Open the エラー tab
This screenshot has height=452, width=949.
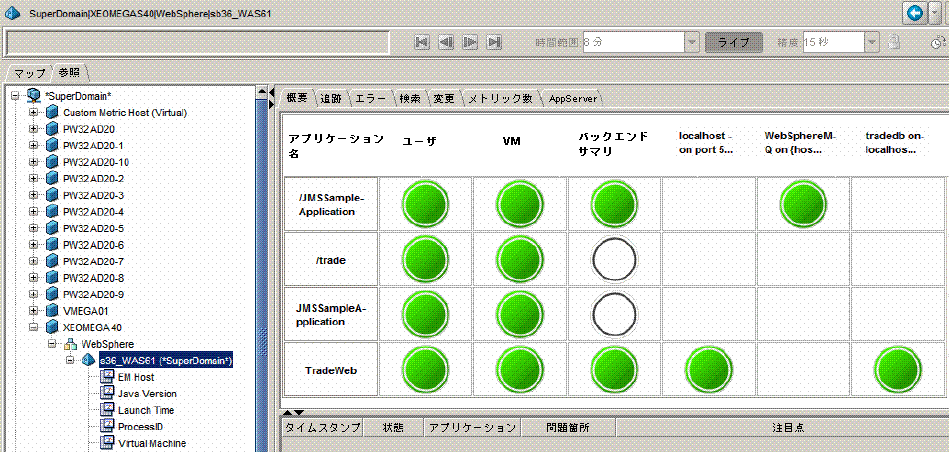[x=372, y=98]
